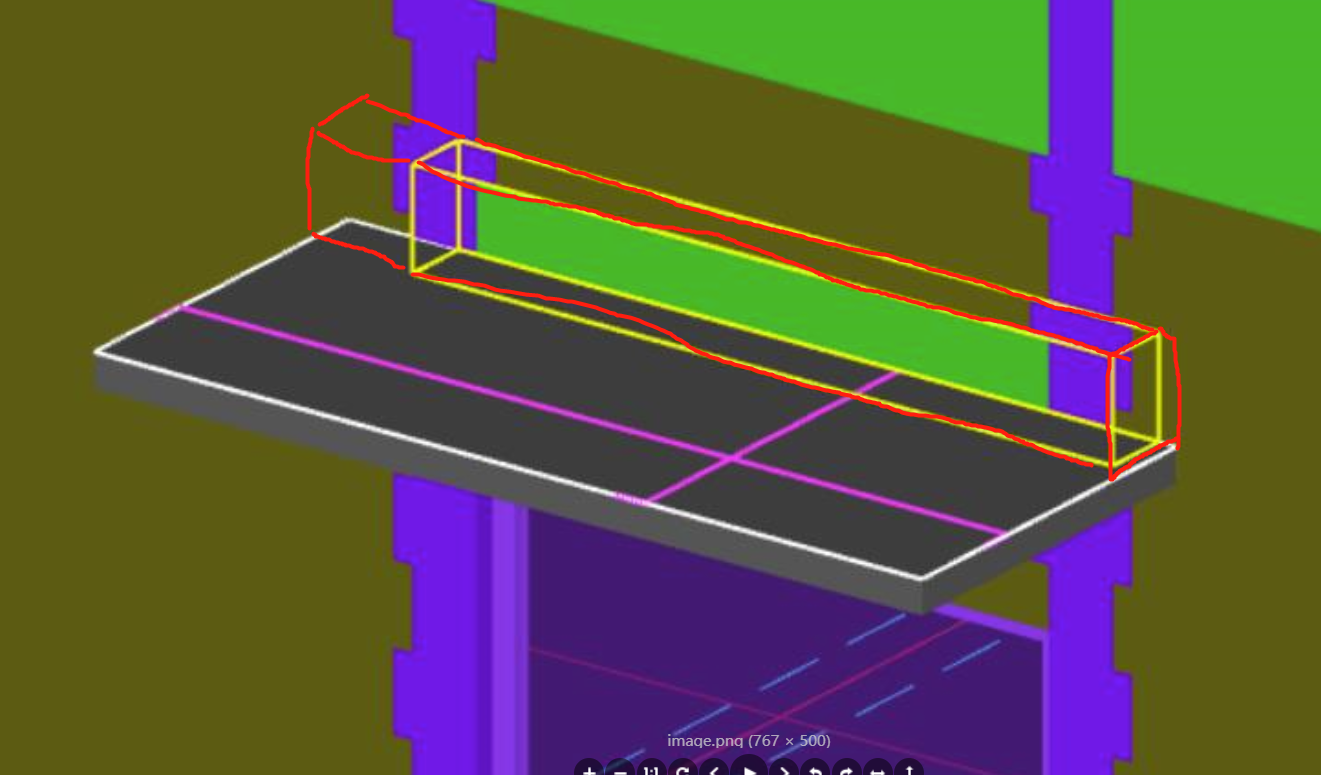This screenshot has width=1321, height=775.
Task: Click the image.png (767 × 500) caption
Action: (749, 741)
